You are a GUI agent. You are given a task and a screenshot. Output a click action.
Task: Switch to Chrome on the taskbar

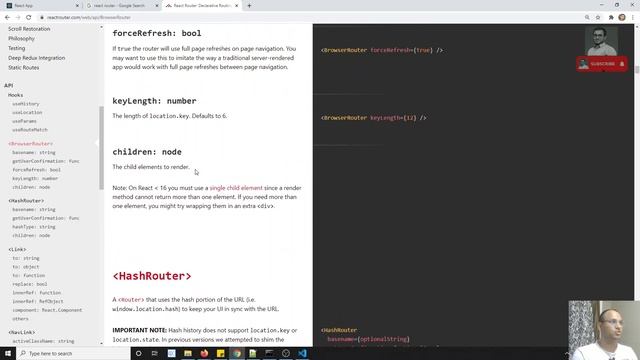pyautogui.click(x=237, y=353)
